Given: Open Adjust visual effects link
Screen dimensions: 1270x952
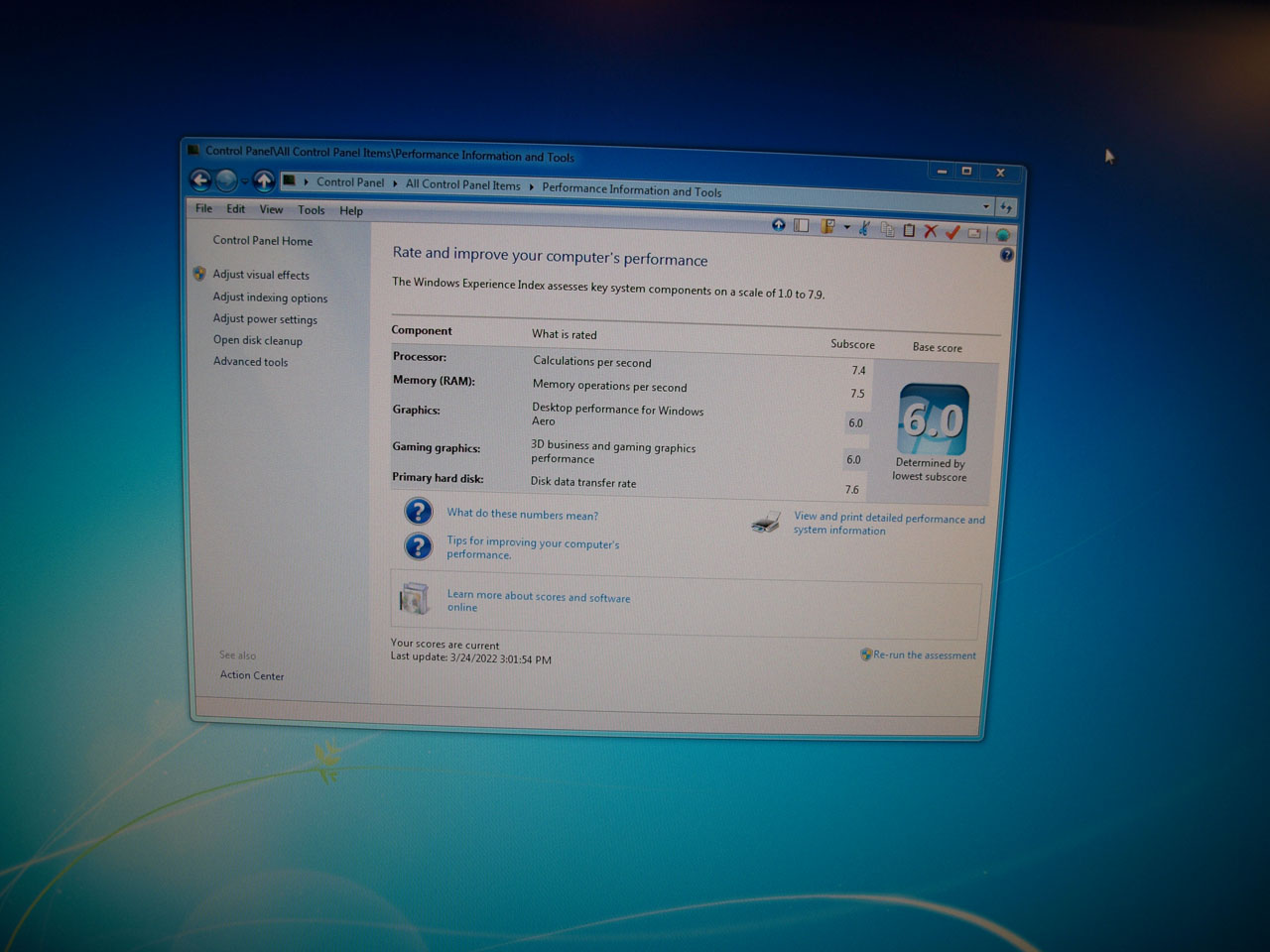Looking at the screenshot, I should (261, 275).
